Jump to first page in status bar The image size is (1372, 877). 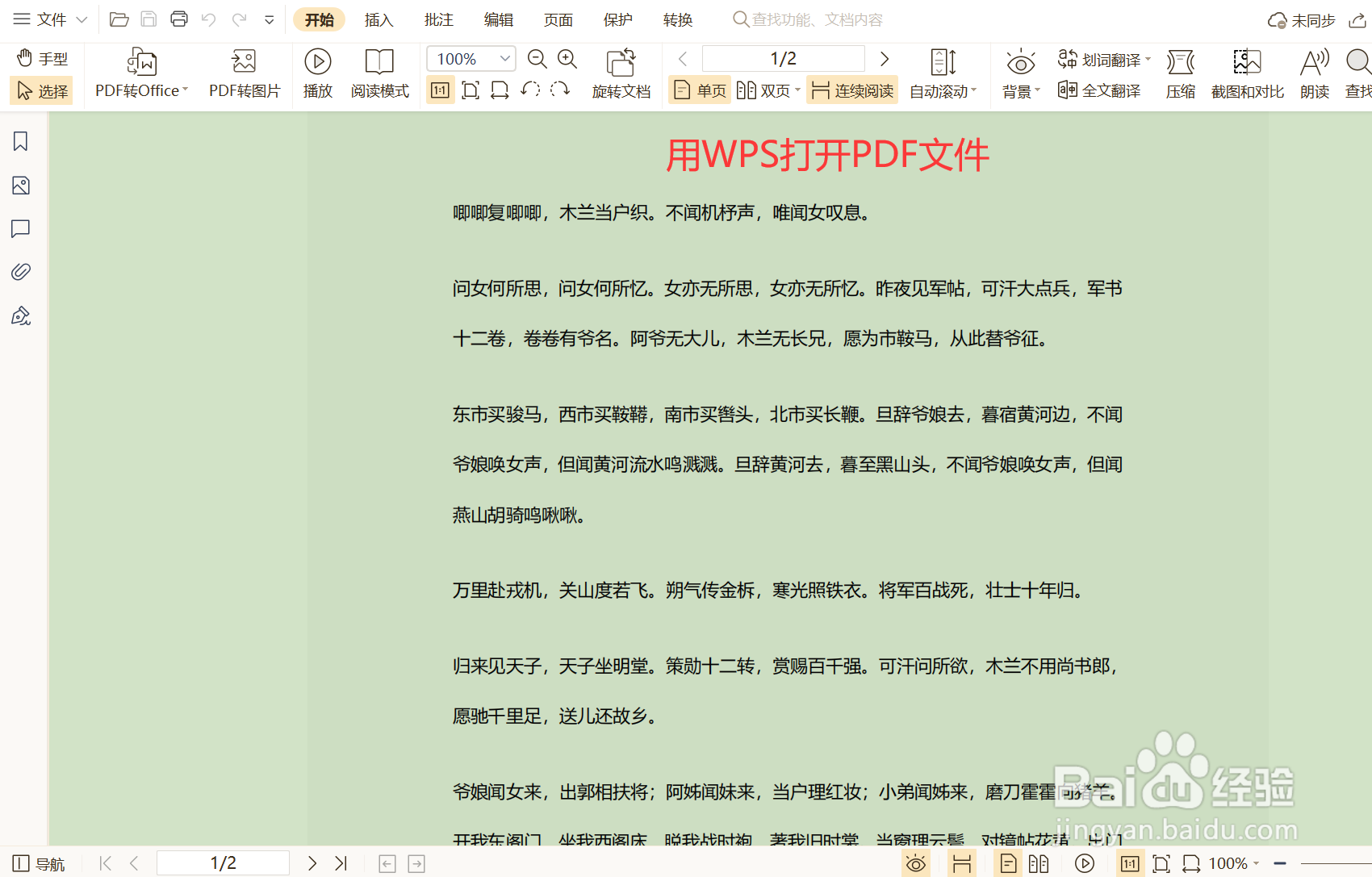pos(105,863)
